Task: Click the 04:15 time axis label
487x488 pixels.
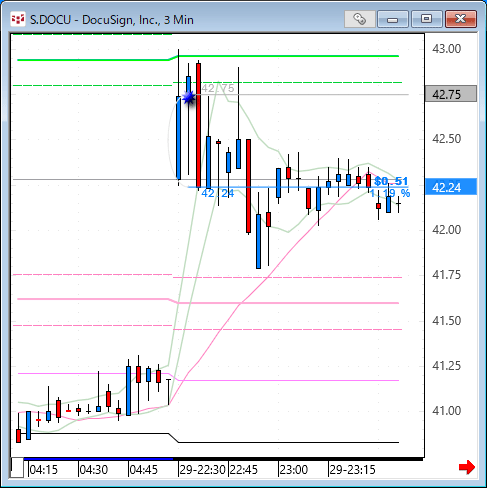Action: [44, 470]
